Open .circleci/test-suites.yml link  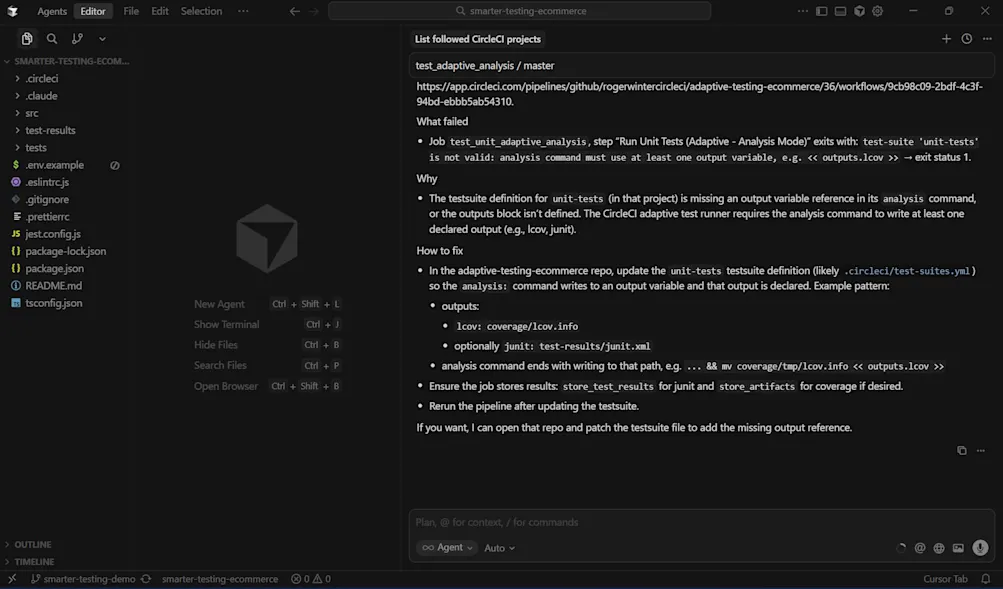(x=906, y=271)
